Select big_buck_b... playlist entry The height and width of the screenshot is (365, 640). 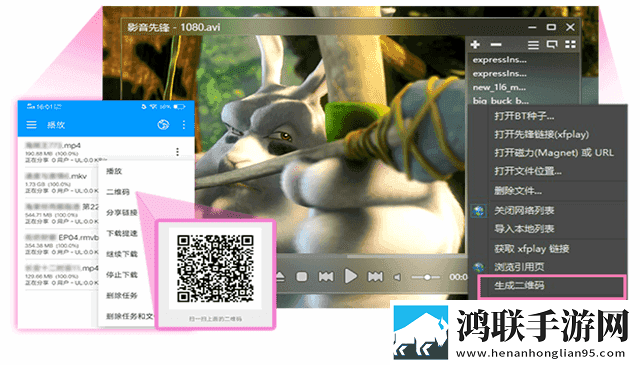tap(500, 100)
